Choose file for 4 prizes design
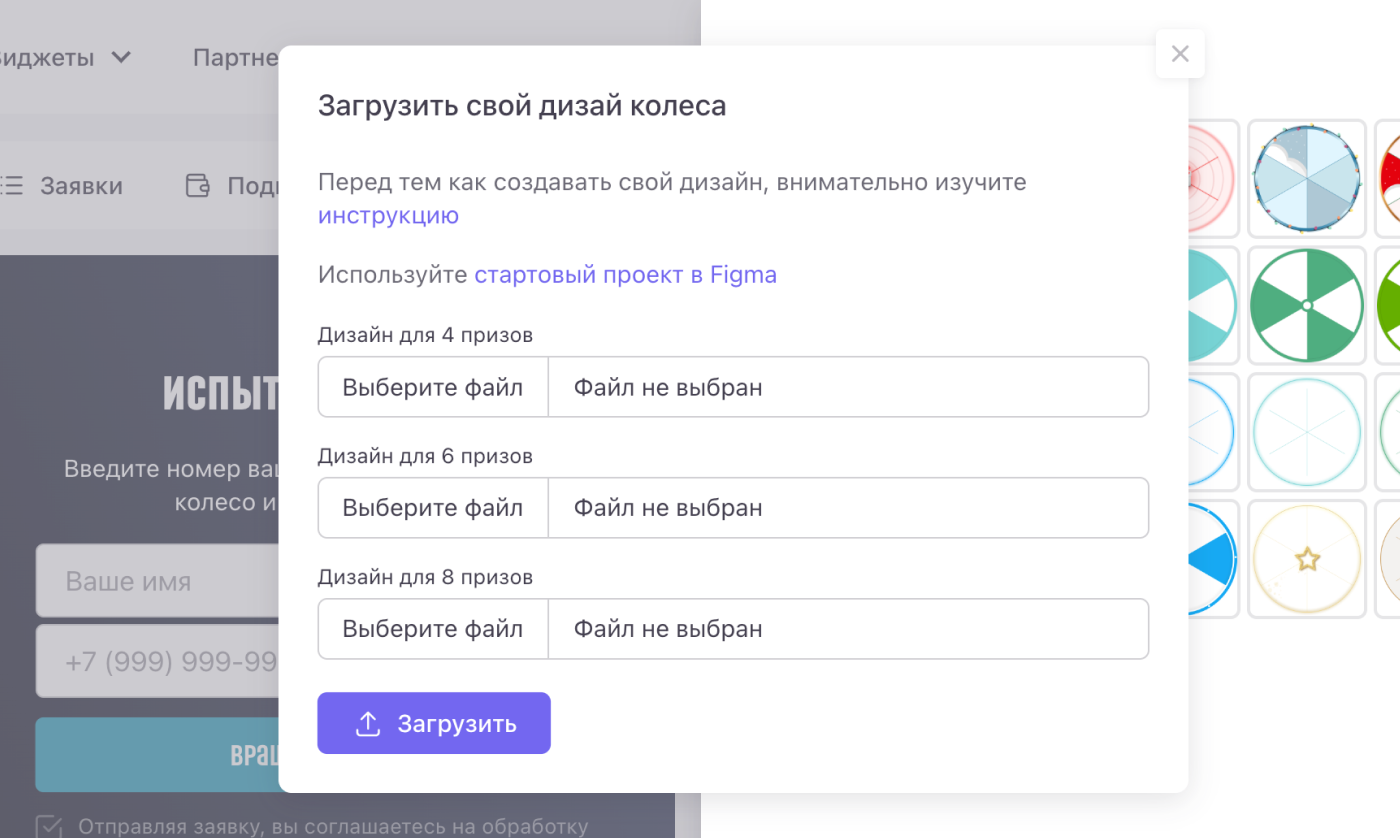The height and width of the screenshot is (838, 1400). [432, 387]
